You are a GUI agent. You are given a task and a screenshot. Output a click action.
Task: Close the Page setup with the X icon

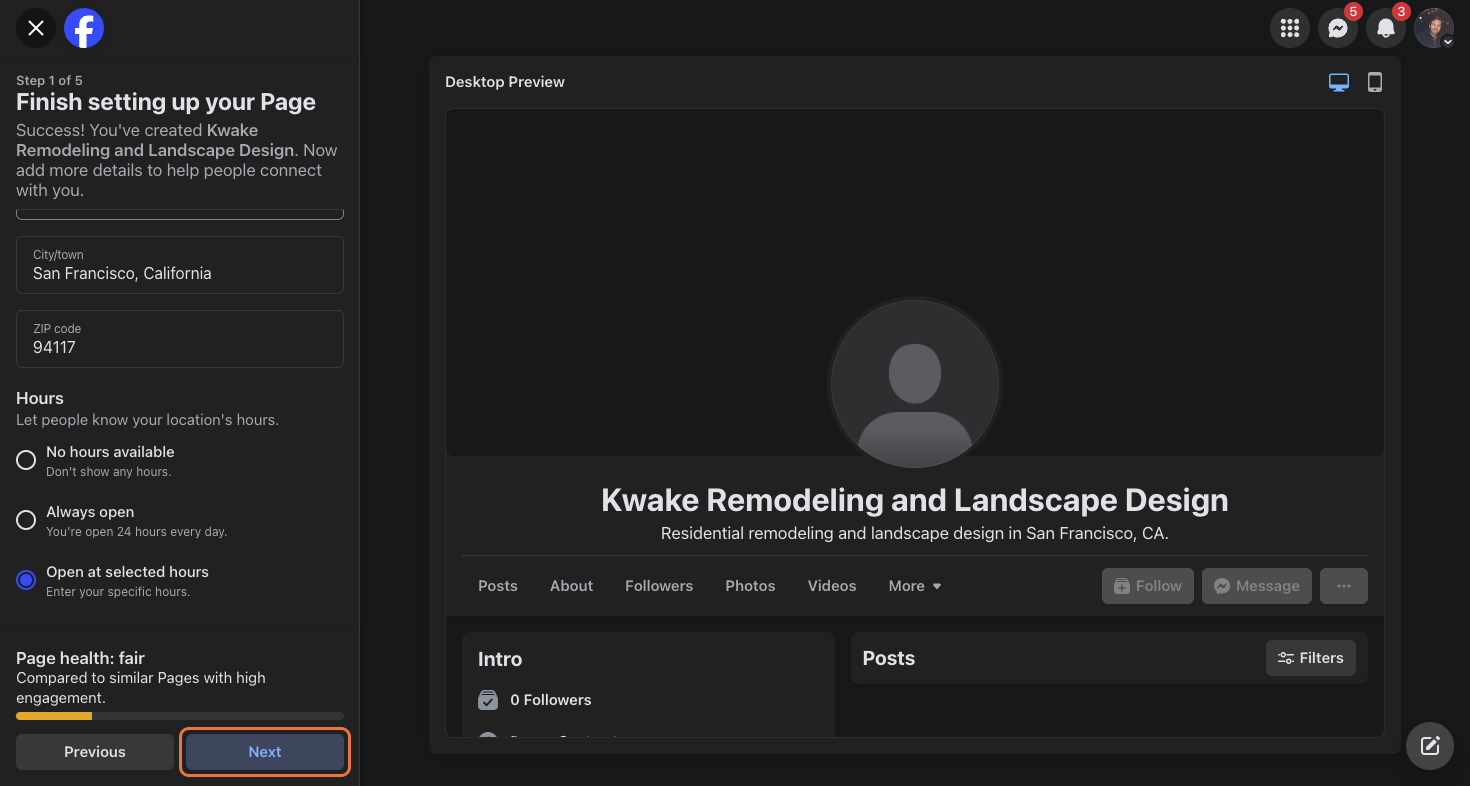click(x=36, y=28)
